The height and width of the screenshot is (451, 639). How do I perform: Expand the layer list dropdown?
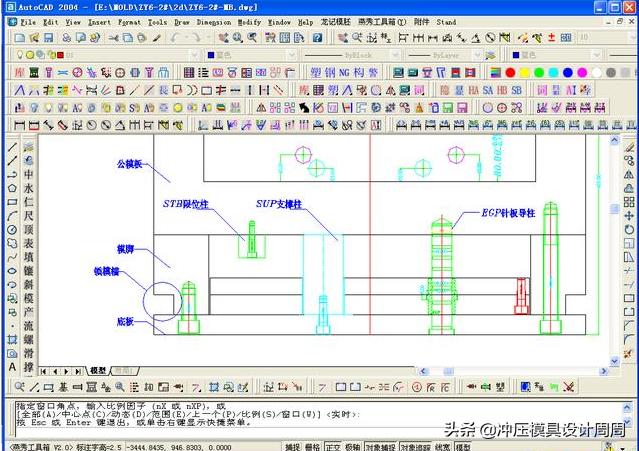[194, 55]
